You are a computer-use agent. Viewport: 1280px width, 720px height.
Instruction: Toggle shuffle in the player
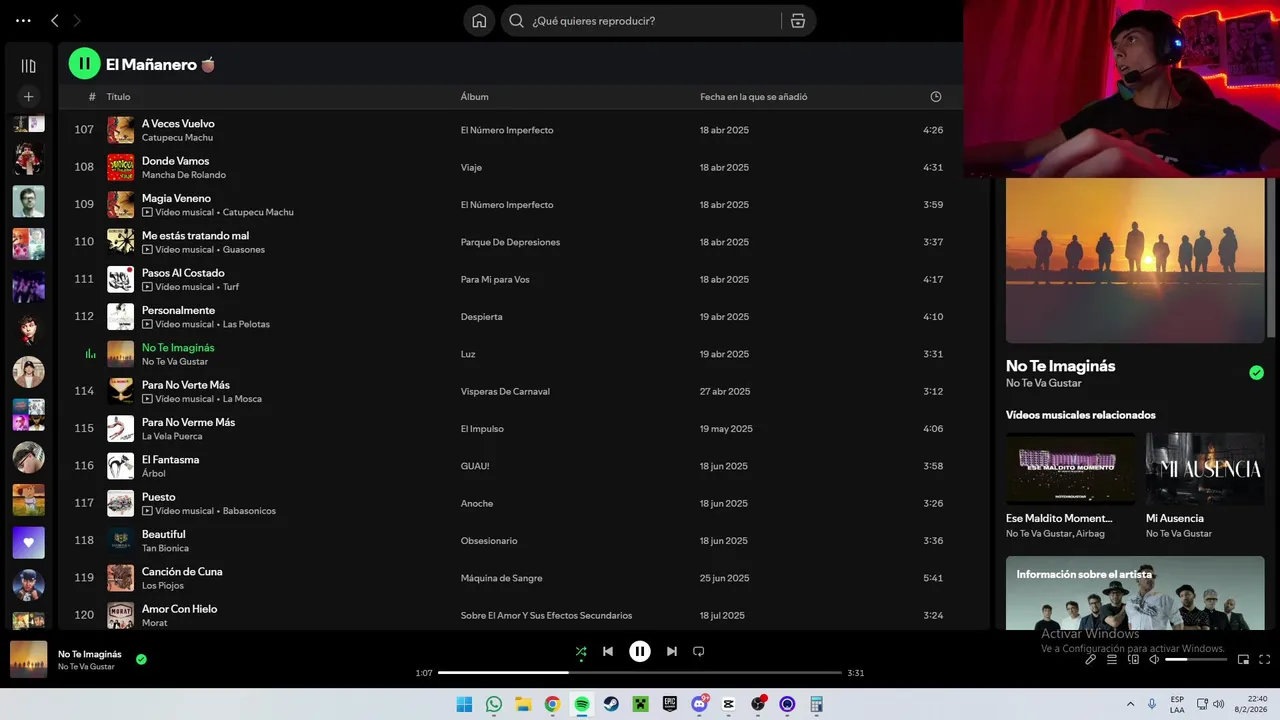click(581, 651)
